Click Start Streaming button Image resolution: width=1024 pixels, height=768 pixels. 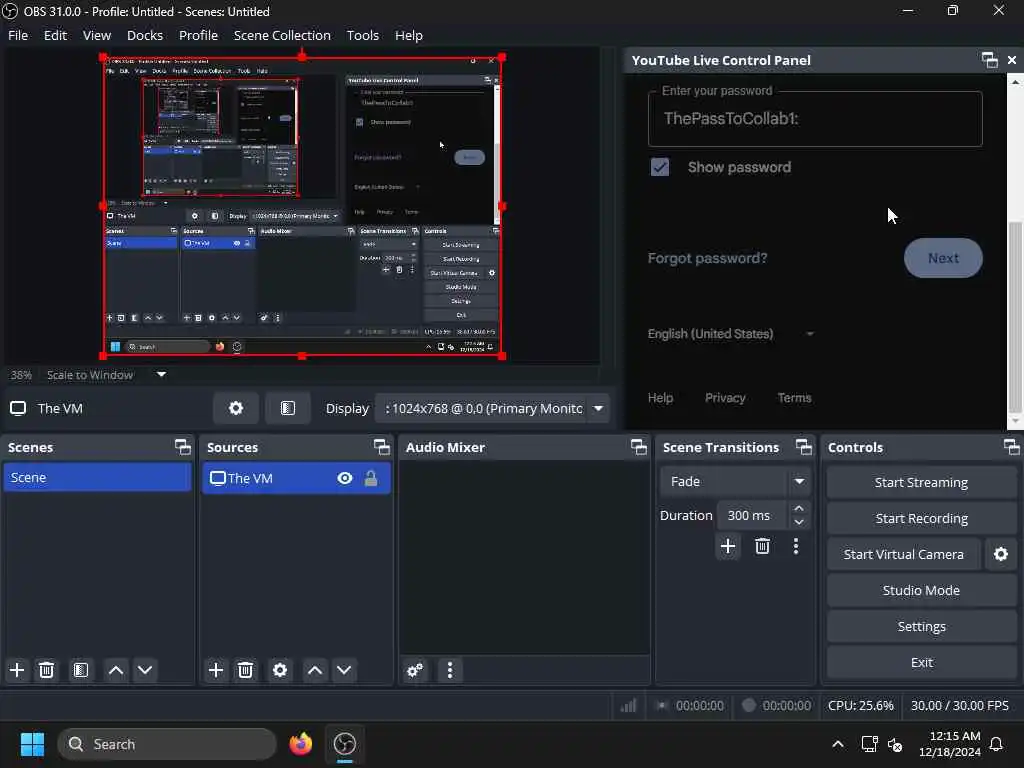[x=921, y=483]
